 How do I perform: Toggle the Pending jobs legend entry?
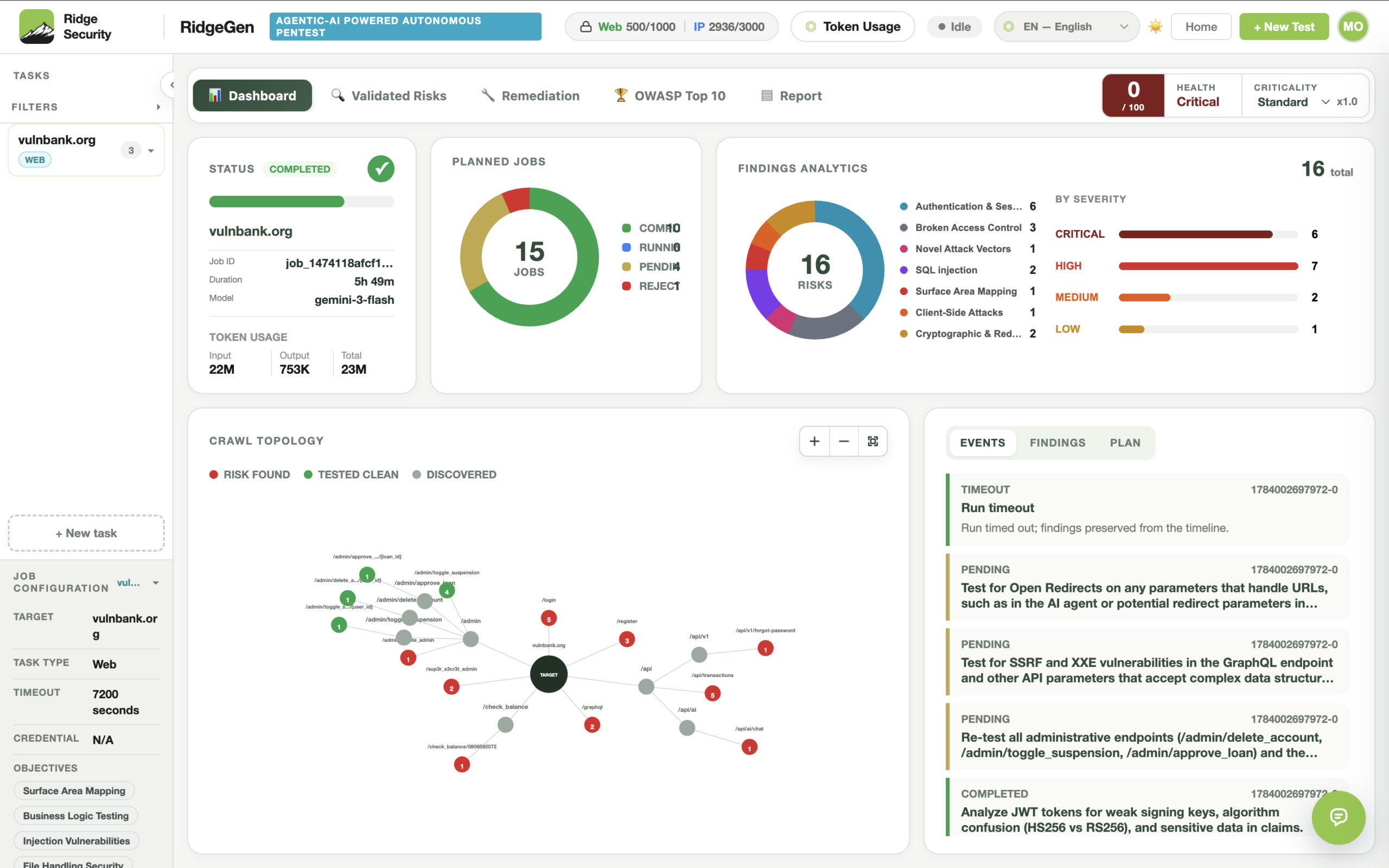click(651, 267)
